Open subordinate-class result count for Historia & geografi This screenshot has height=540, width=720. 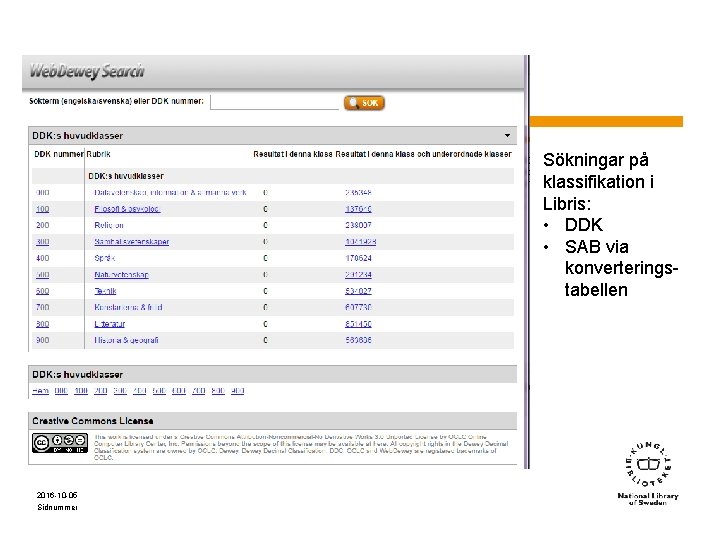(x=358, y=340)
